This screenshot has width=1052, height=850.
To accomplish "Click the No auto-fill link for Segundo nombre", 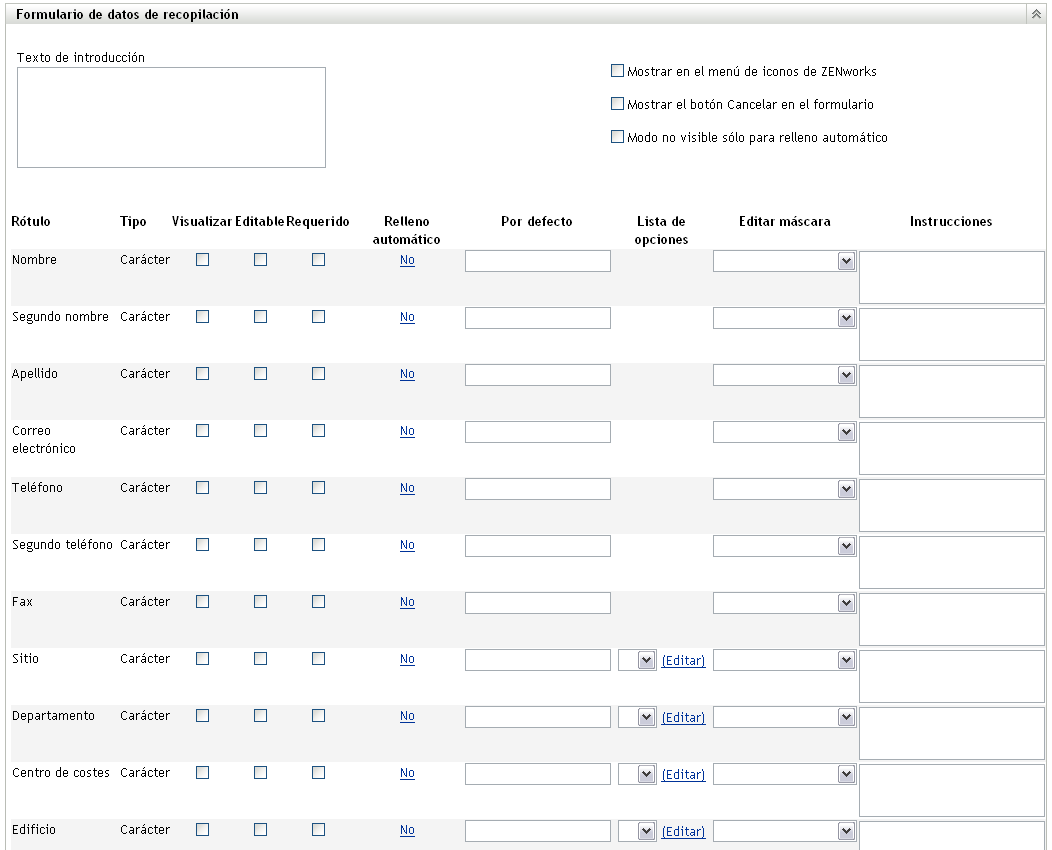I will (407, 317).
